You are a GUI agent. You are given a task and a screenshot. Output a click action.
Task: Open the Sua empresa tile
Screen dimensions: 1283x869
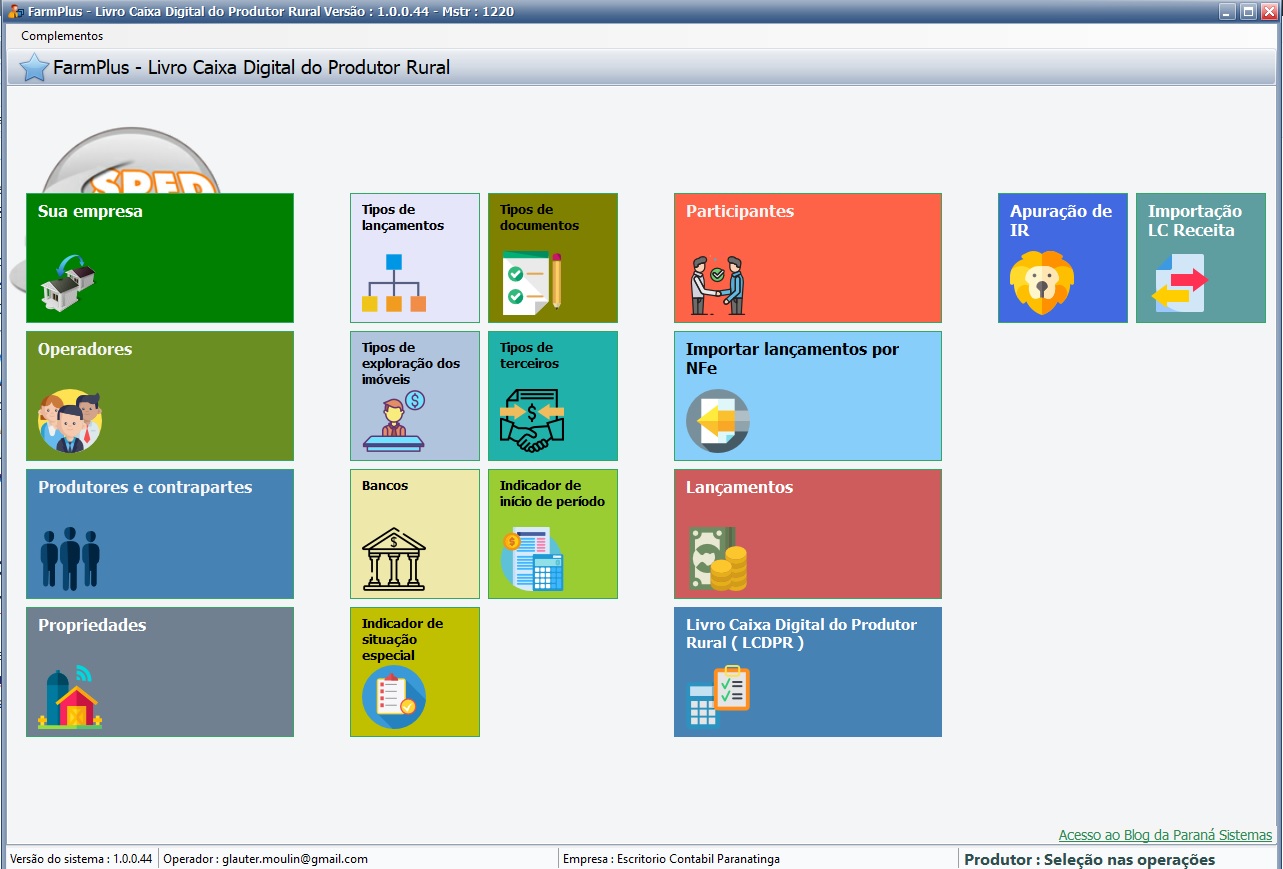click(160, 258)
